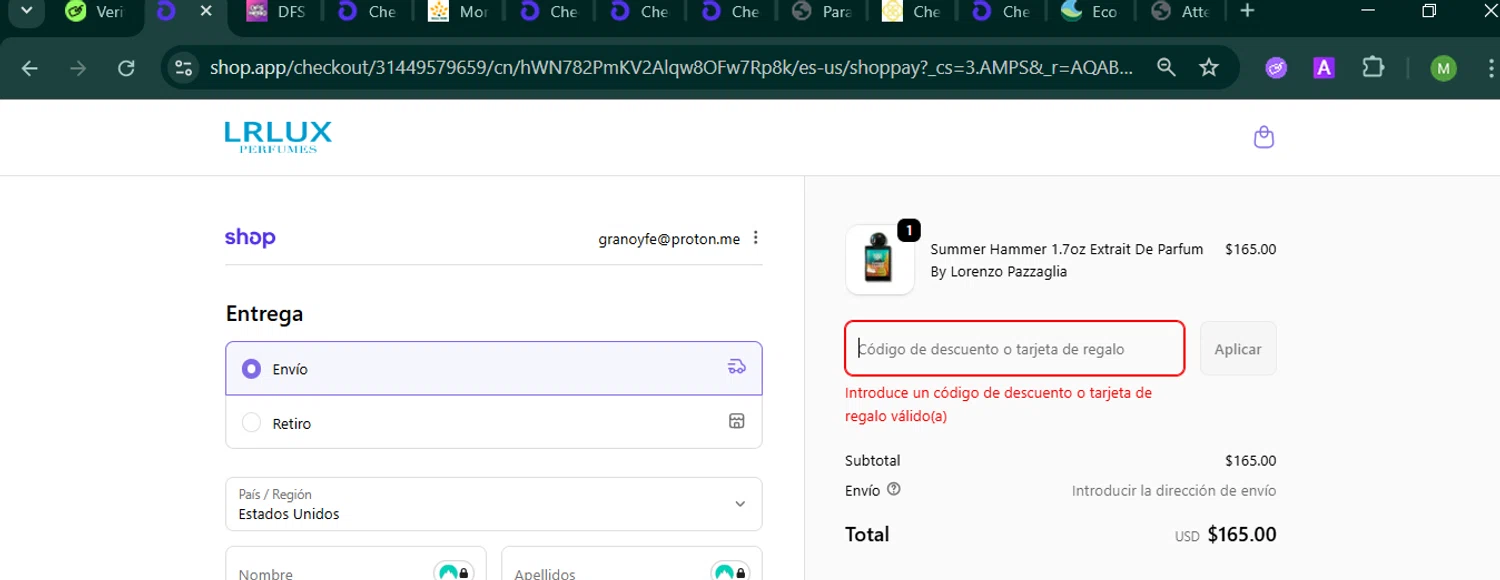Open the Extensions puzzle-piece menu
1500x580 pixels.
1373,68
